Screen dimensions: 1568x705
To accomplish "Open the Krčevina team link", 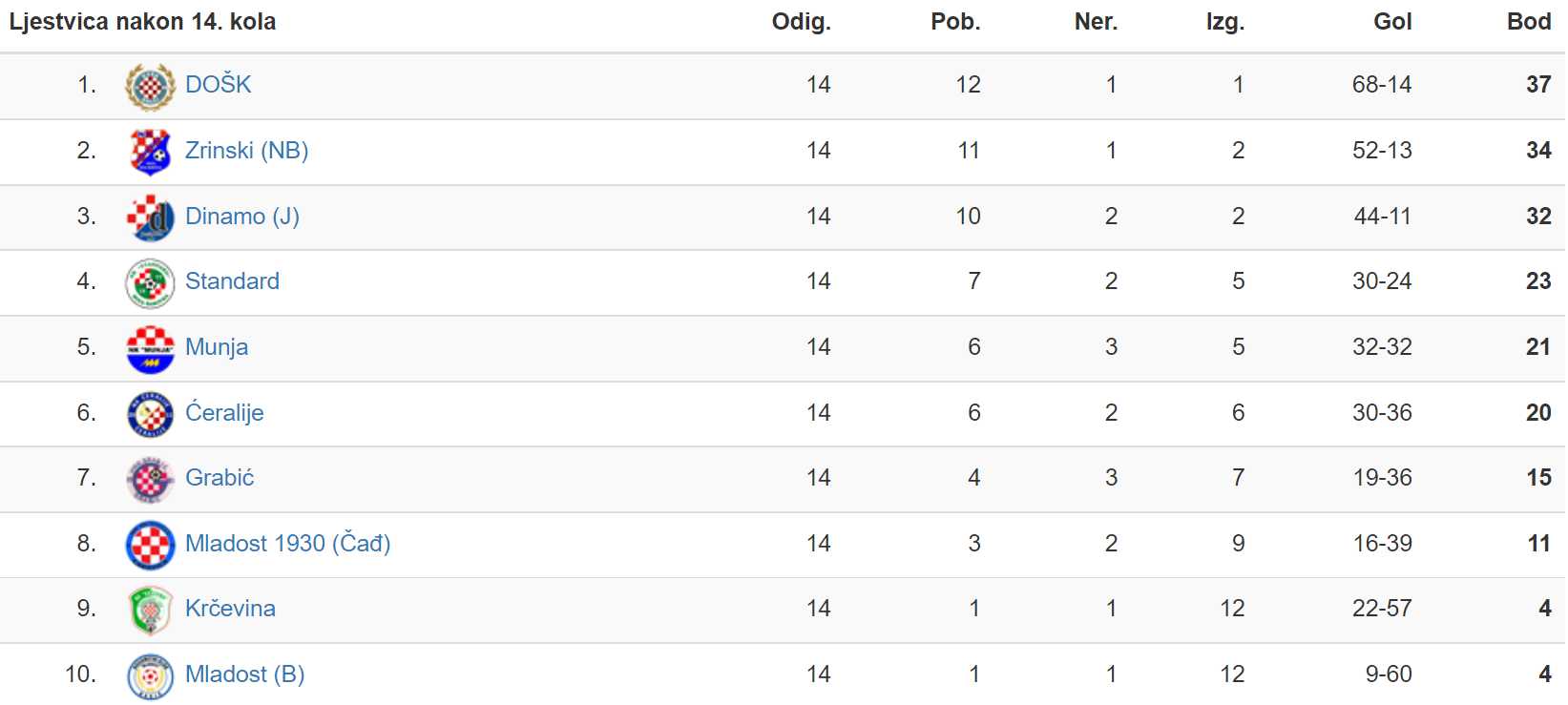I will (230, 609).
